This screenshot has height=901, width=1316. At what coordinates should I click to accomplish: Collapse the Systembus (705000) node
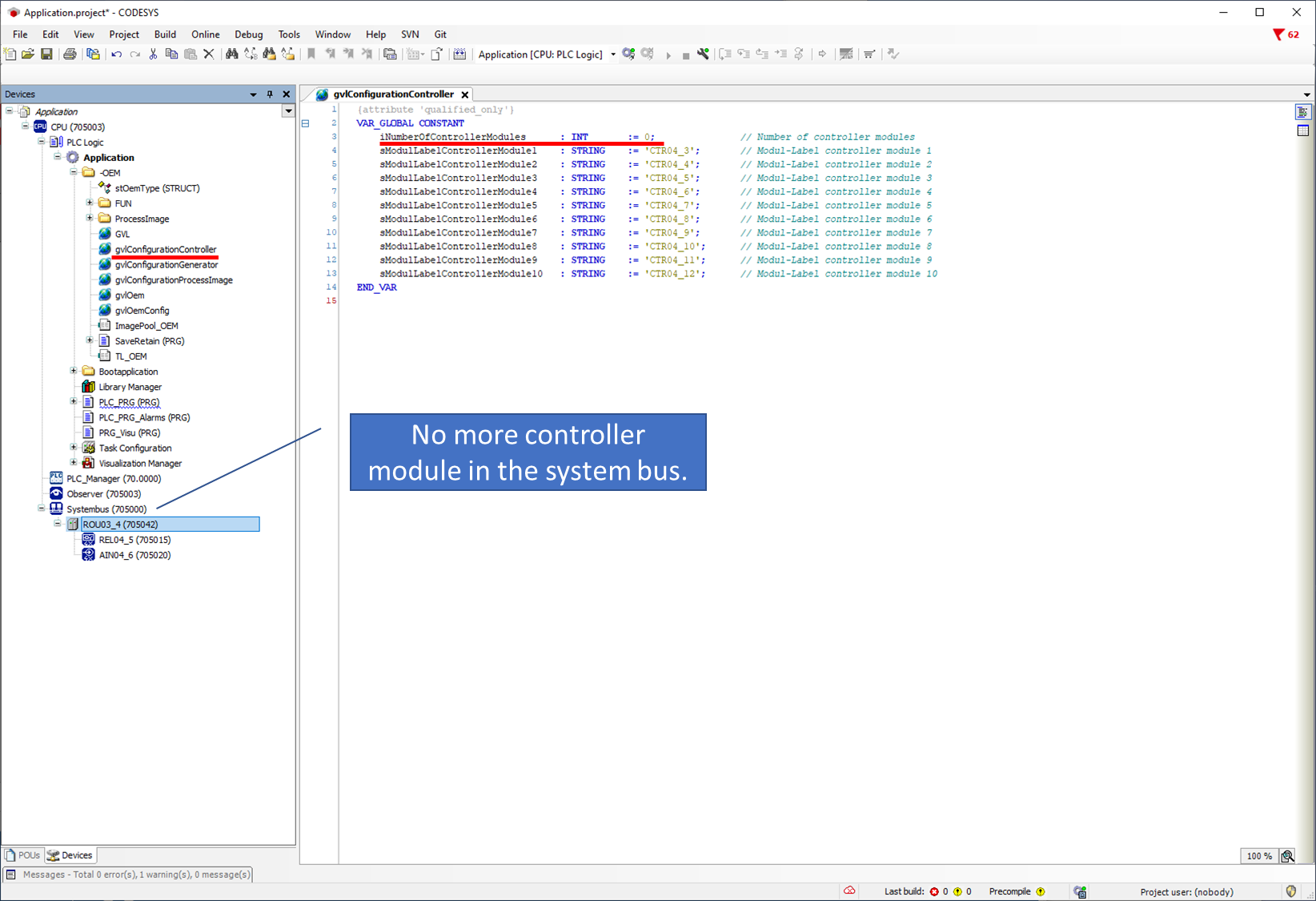(42, 509)
